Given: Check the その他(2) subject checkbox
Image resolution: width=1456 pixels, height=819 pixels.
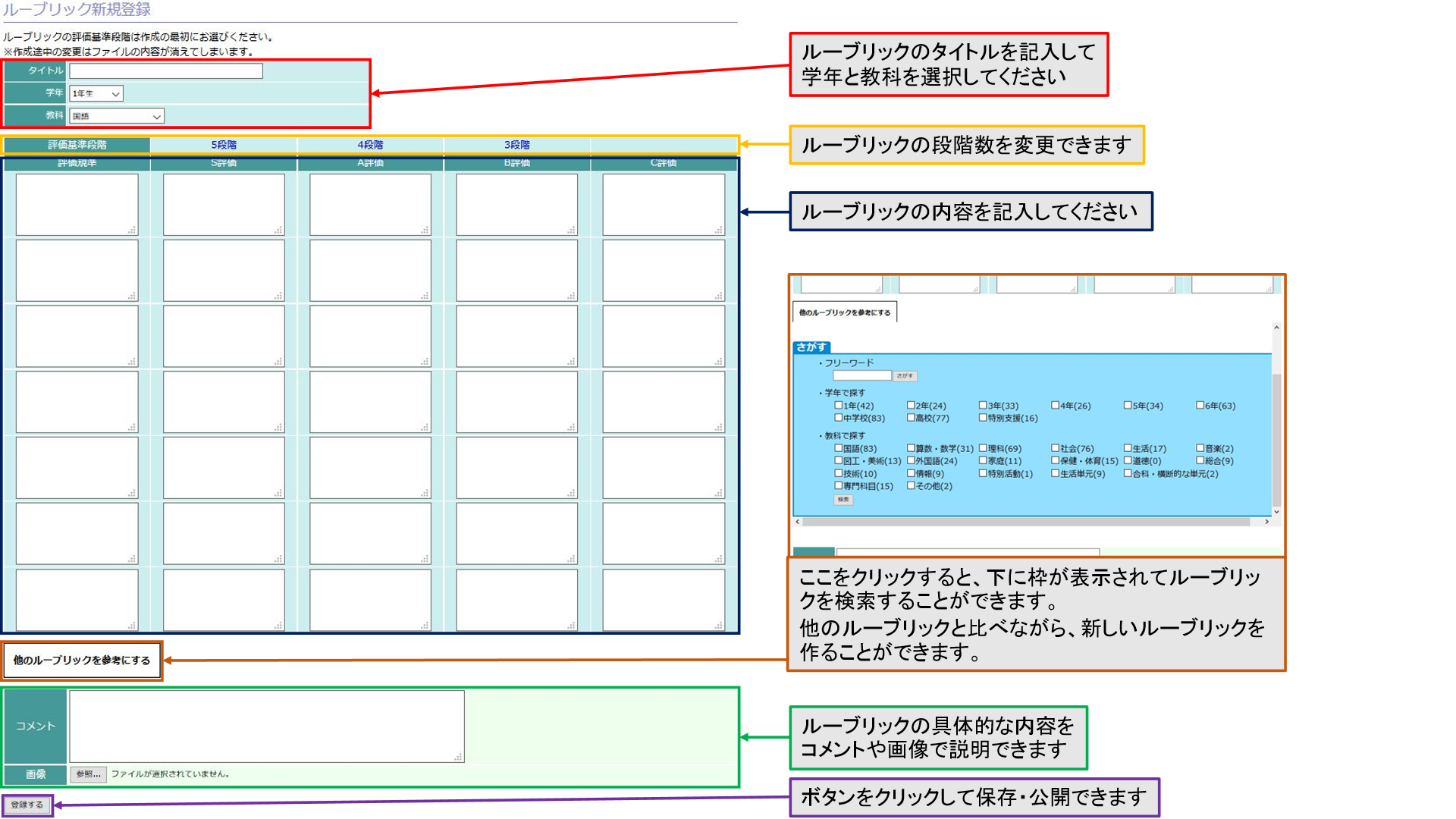Looking at the screenshot, I should click(911, 485).
